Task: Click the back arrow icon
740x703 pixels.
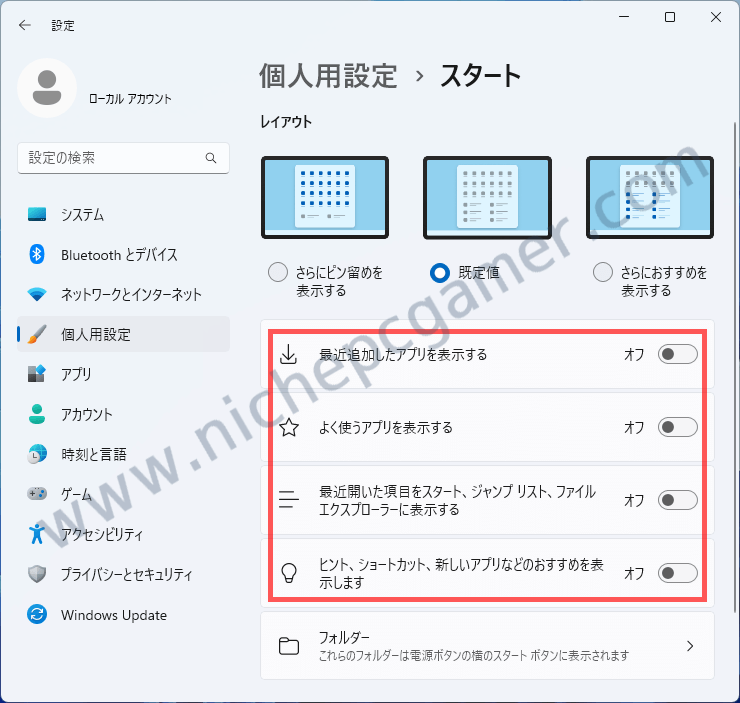Action: pos(25,25)
